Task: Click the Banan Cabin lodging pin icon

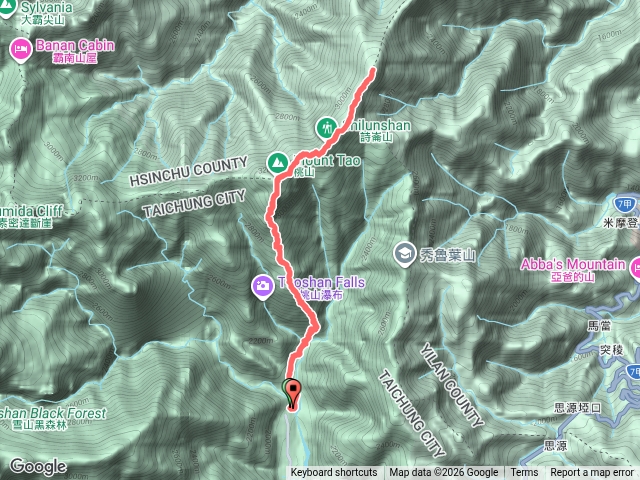Action: [x=21, y=49]
